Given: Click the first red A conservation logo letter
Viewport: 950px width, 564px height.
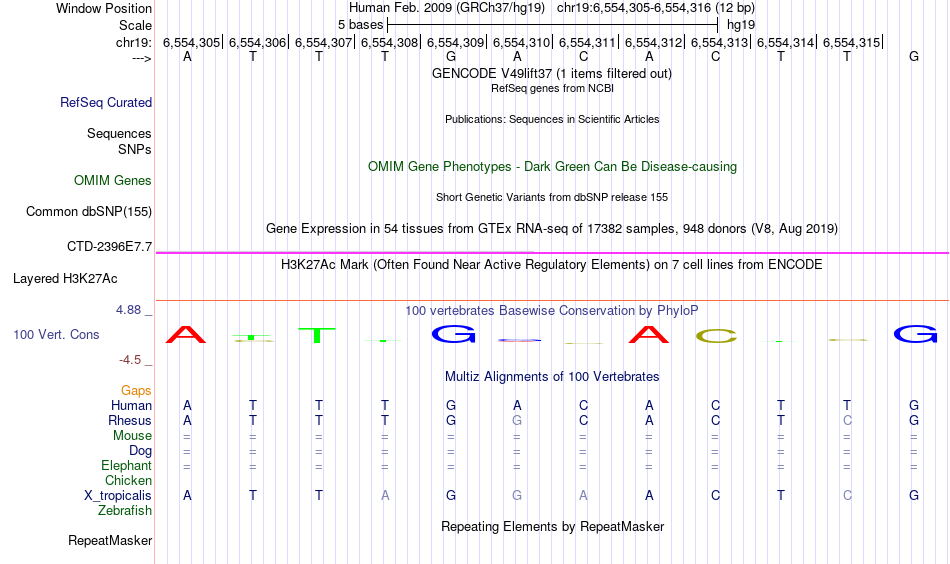Looking at the screenshot, I should 186,334.
